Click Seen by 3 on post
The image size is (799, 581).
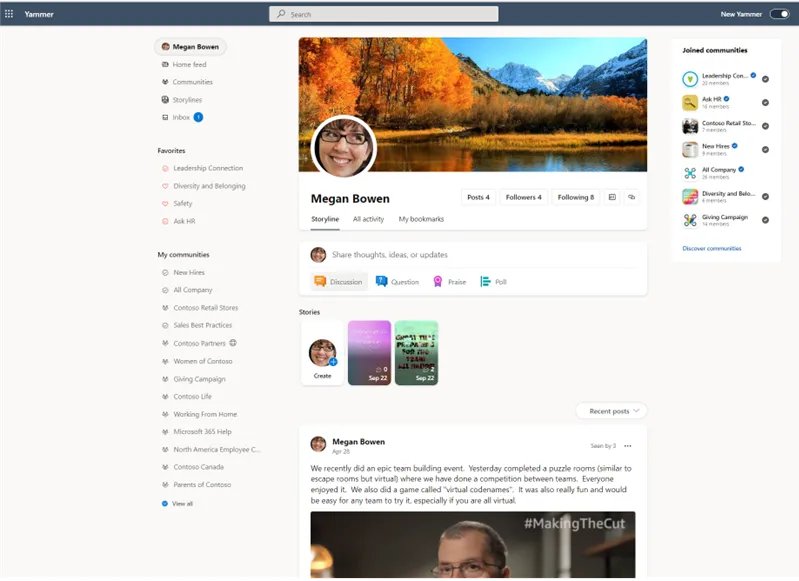coord(603,446)
